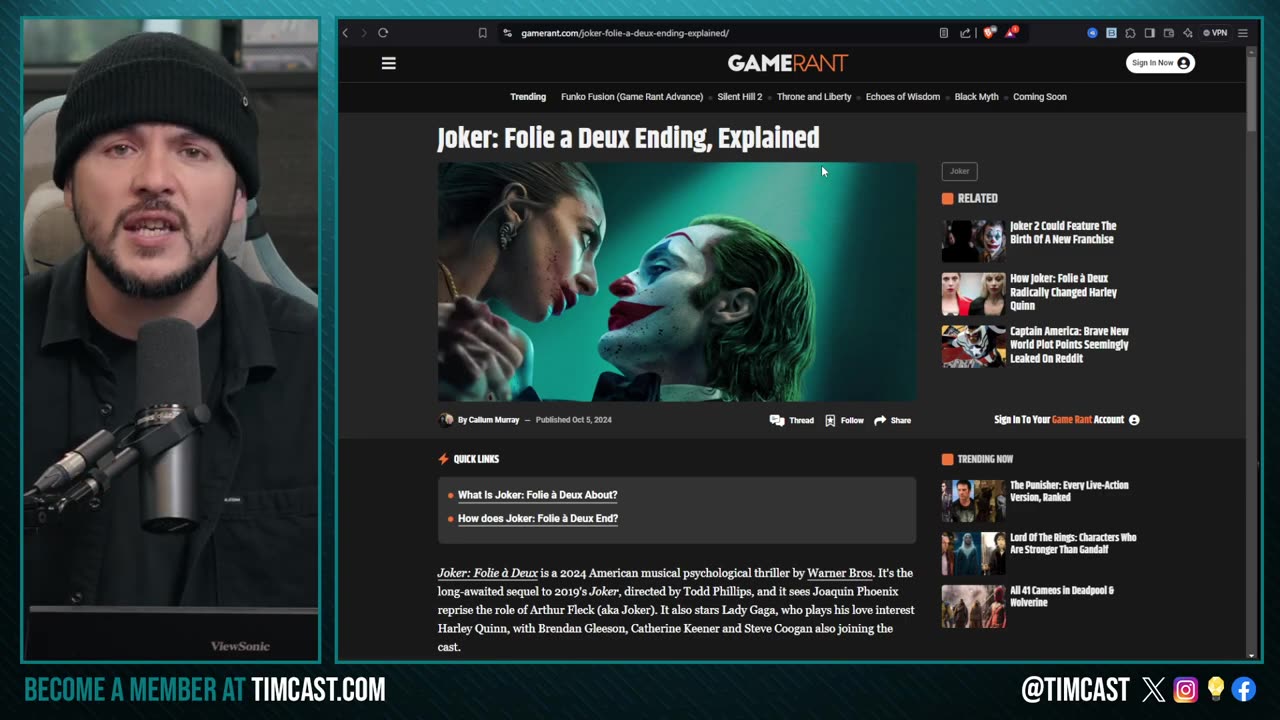Click the browser forward arrow
1280x720 pixels.
(x=363, y=33)
